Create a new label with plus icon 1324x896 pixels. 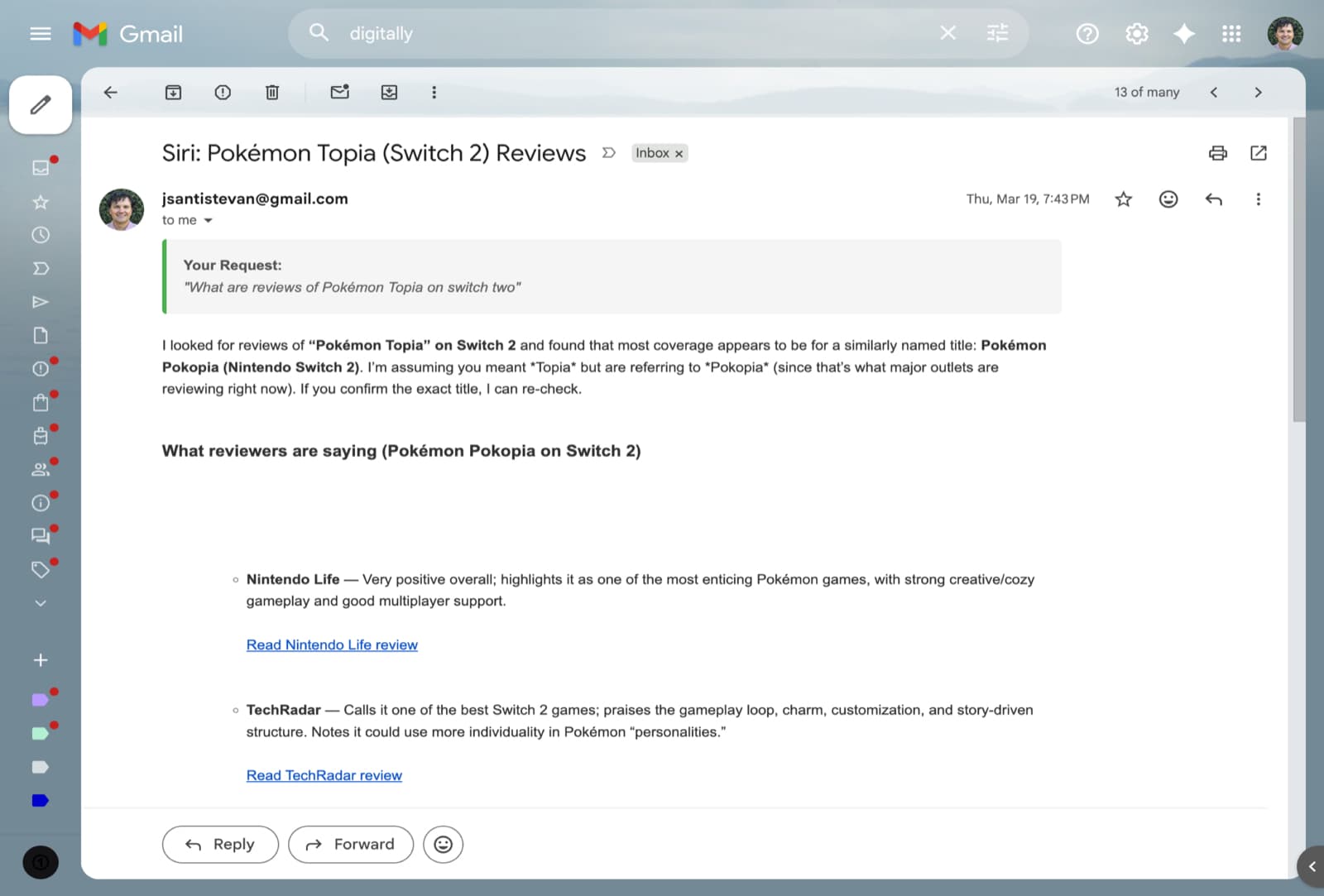41,660
